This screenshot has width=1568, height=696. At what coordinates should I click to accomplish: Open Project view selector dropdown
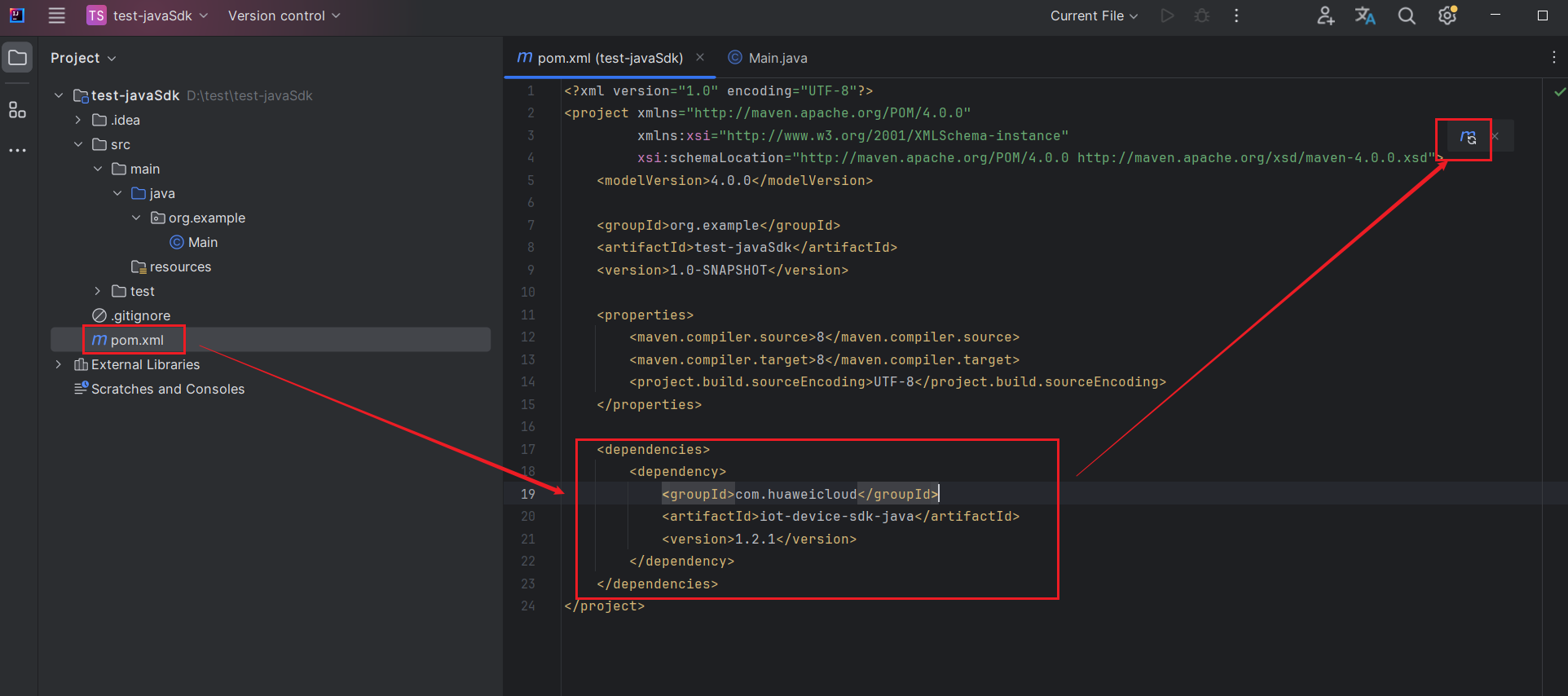pos(83,58)
